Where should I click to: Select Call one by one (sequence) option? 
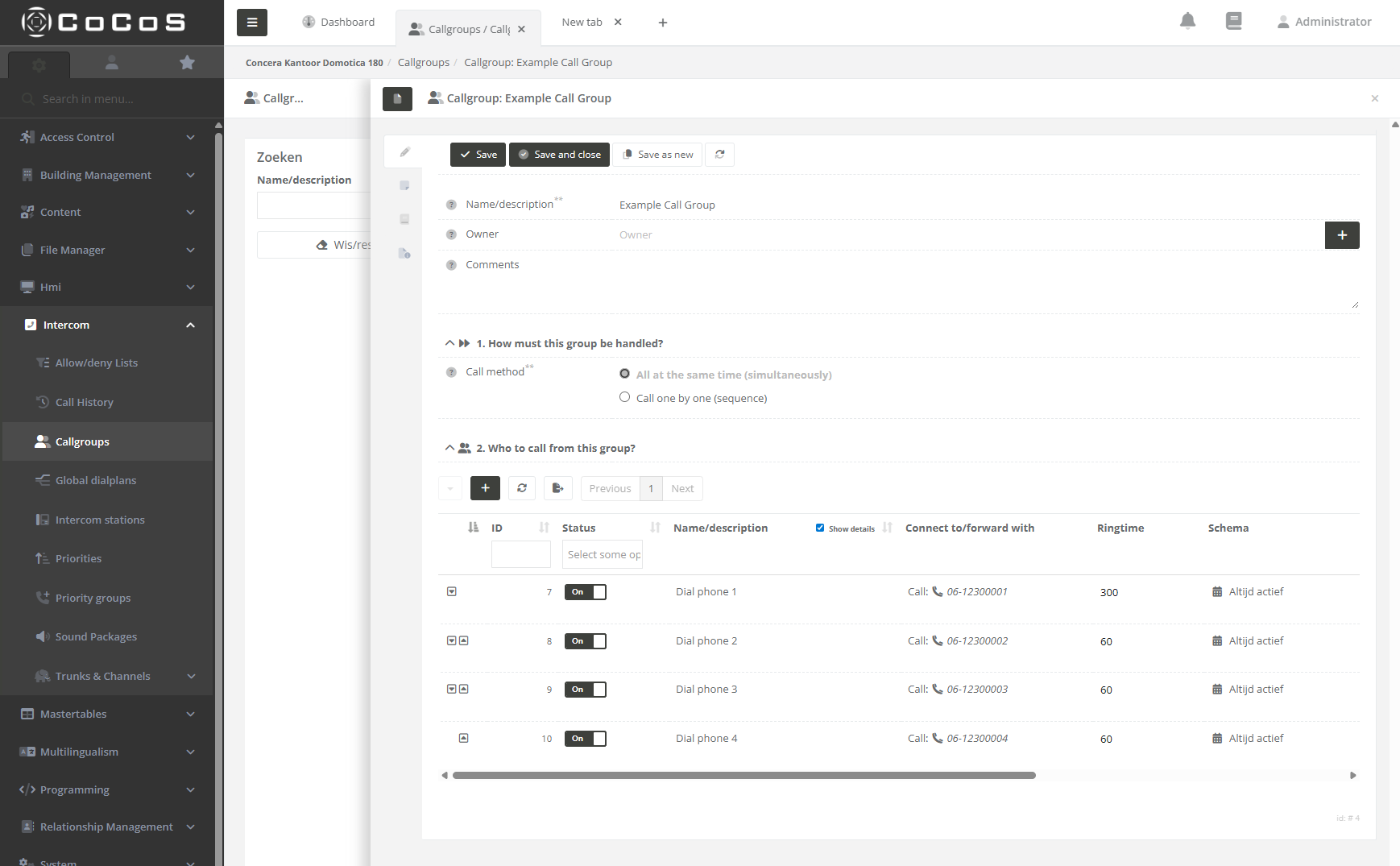(624, 397)
